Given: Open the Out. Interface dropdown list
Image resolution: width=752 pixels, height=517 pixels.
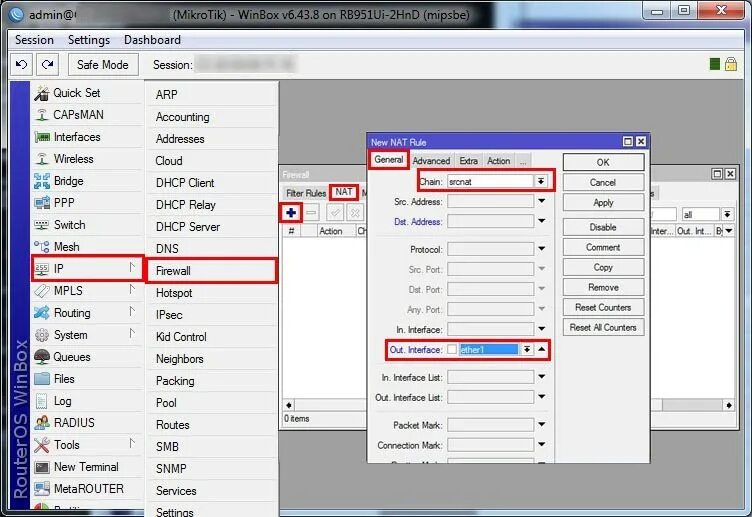Looking at the screenshot, I should [x=527, y=350].
